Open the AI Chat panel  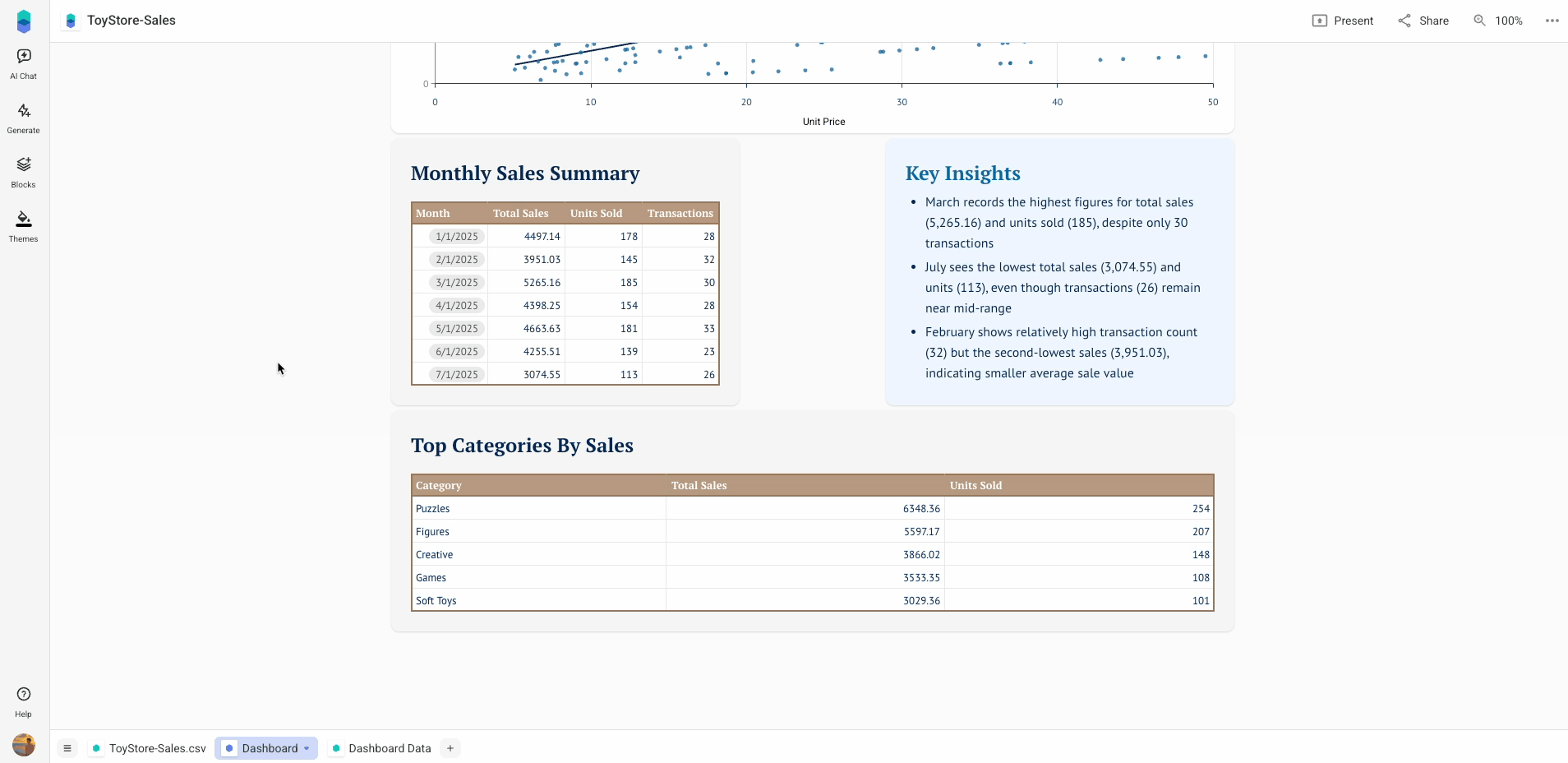(x=24, y=64)
